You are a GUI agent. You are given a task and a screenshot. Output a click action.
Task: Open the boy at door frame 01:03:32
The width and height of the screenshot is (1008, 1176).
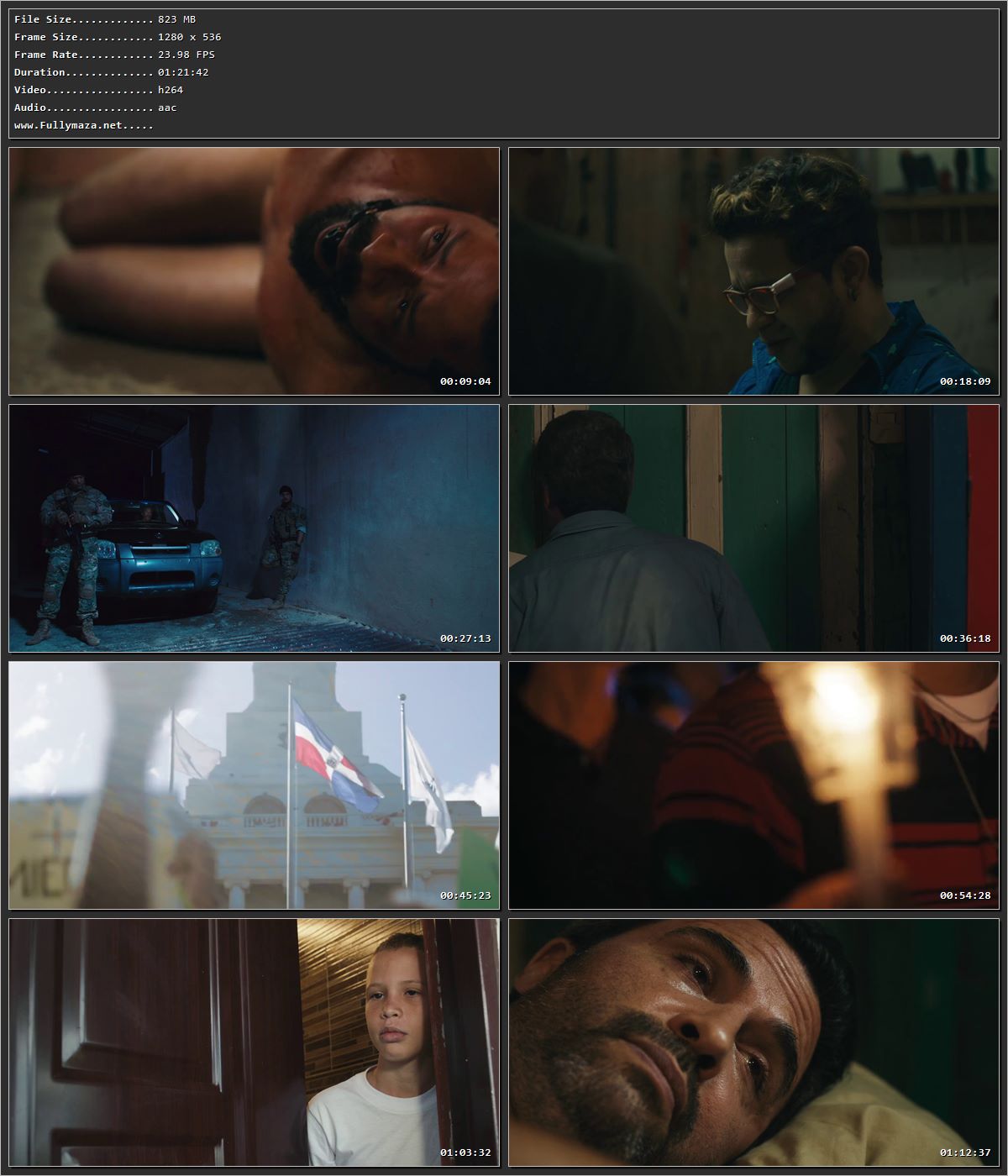point(254,1042)
